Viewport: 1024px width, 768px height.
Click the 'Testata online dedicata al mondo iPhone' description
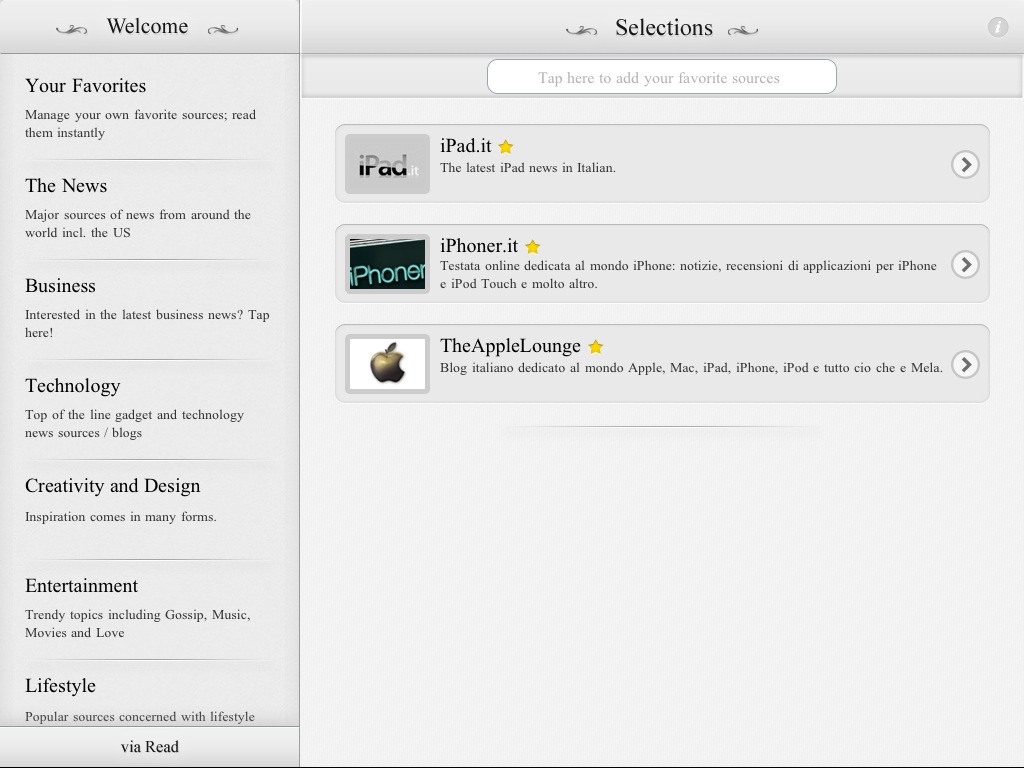pyautogui.click(x=688, y=274)
